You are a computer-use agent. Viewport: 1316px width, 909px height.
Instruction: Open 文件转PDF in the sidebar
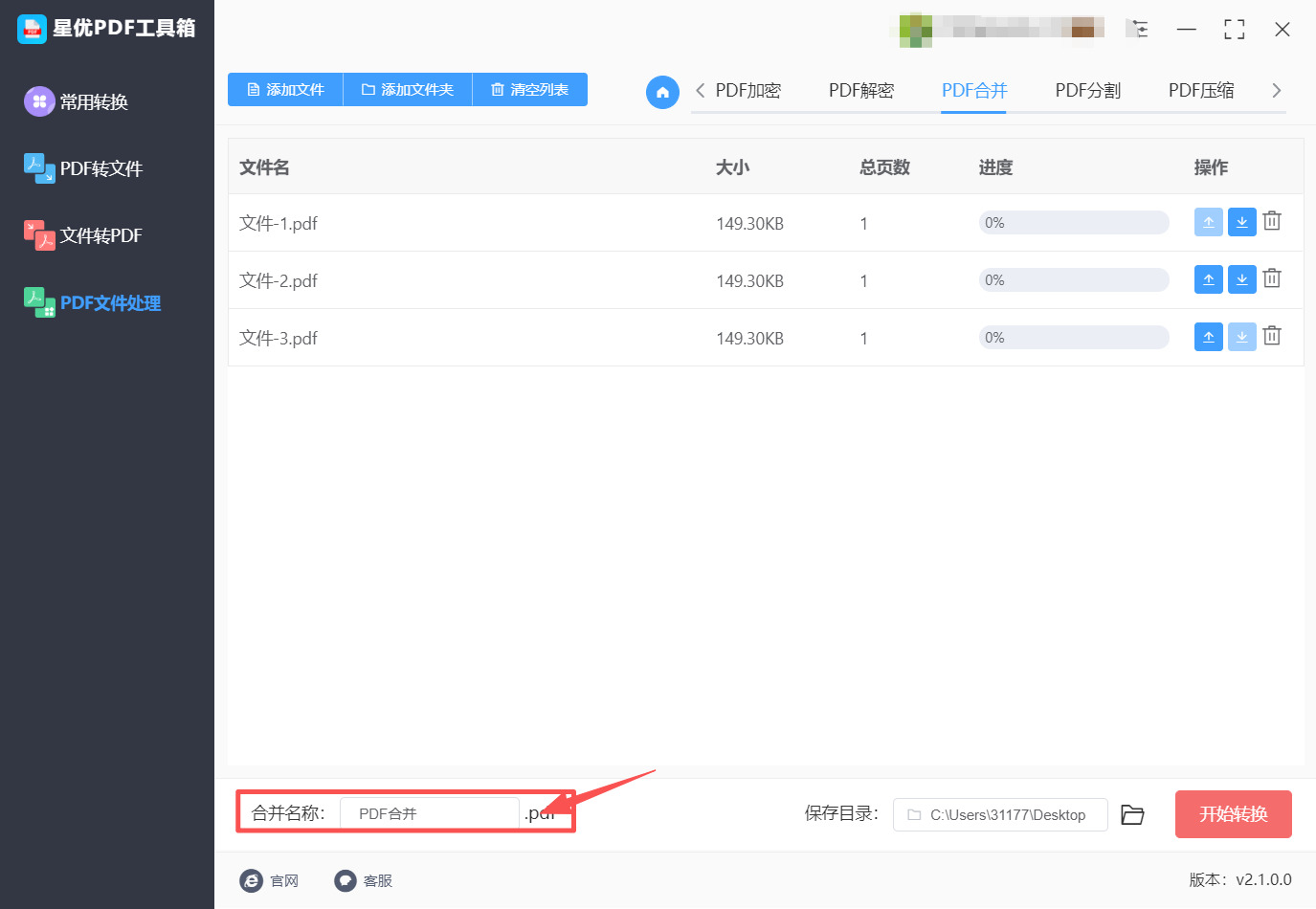(x=83, y=235)
